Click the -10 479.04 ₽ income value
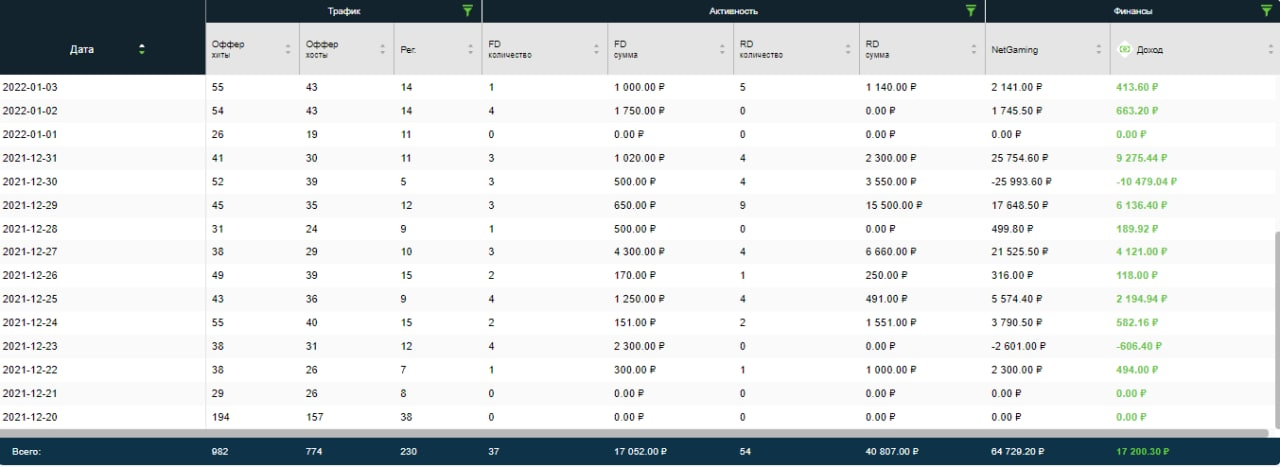 (1147, 182)
